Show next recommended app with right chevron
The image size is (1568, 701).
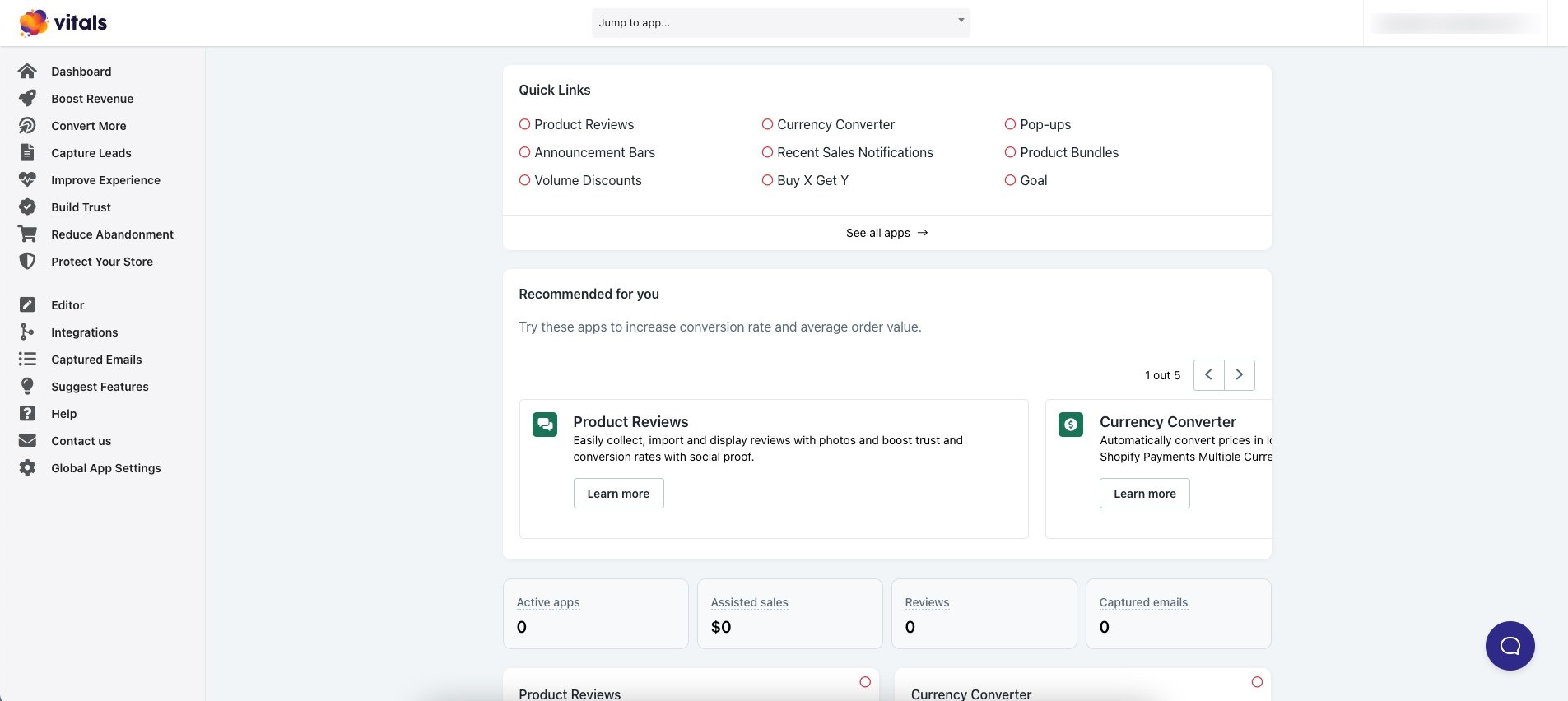click(1240, 375)
